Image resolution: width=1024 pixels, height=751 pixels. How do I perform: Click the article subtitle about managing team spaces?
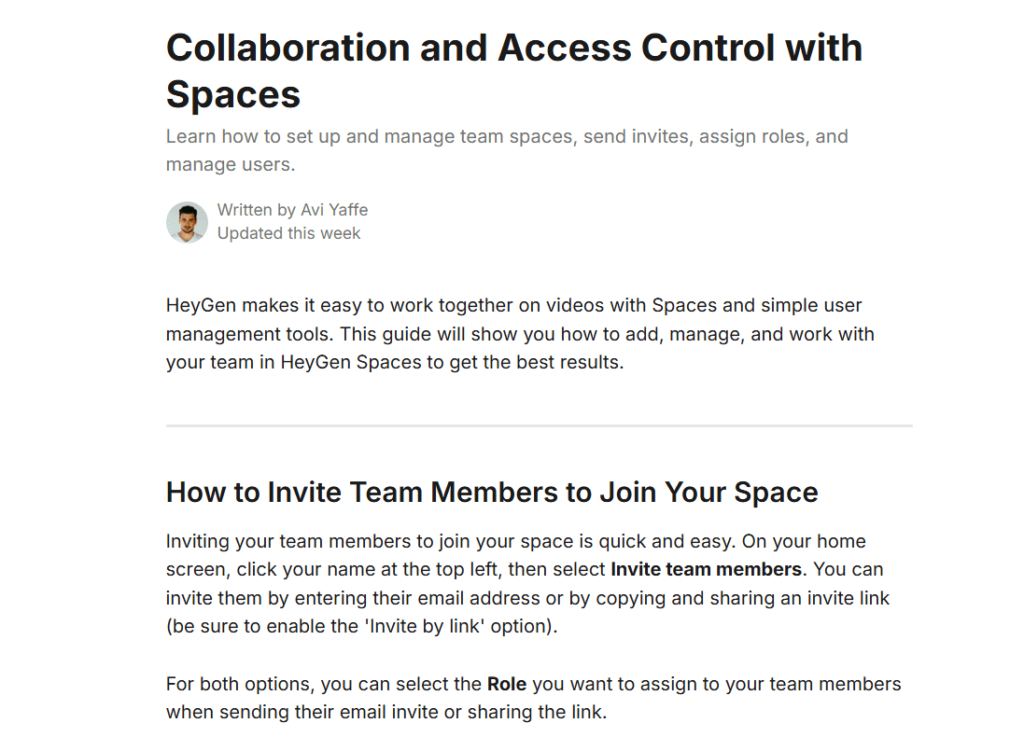[x=507, y=150]
